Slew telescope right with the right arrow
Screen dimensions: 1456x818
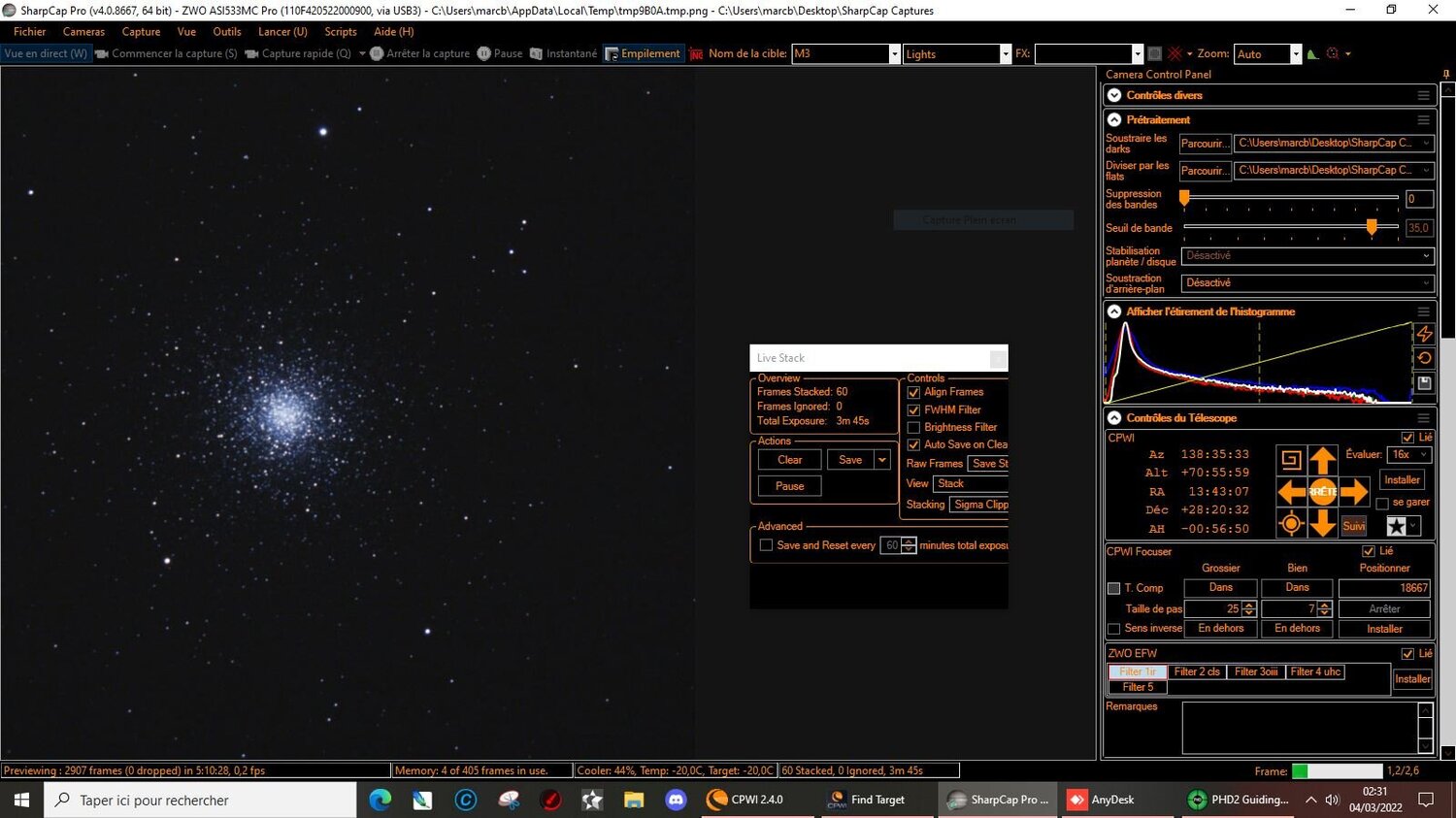(1354, 492)
